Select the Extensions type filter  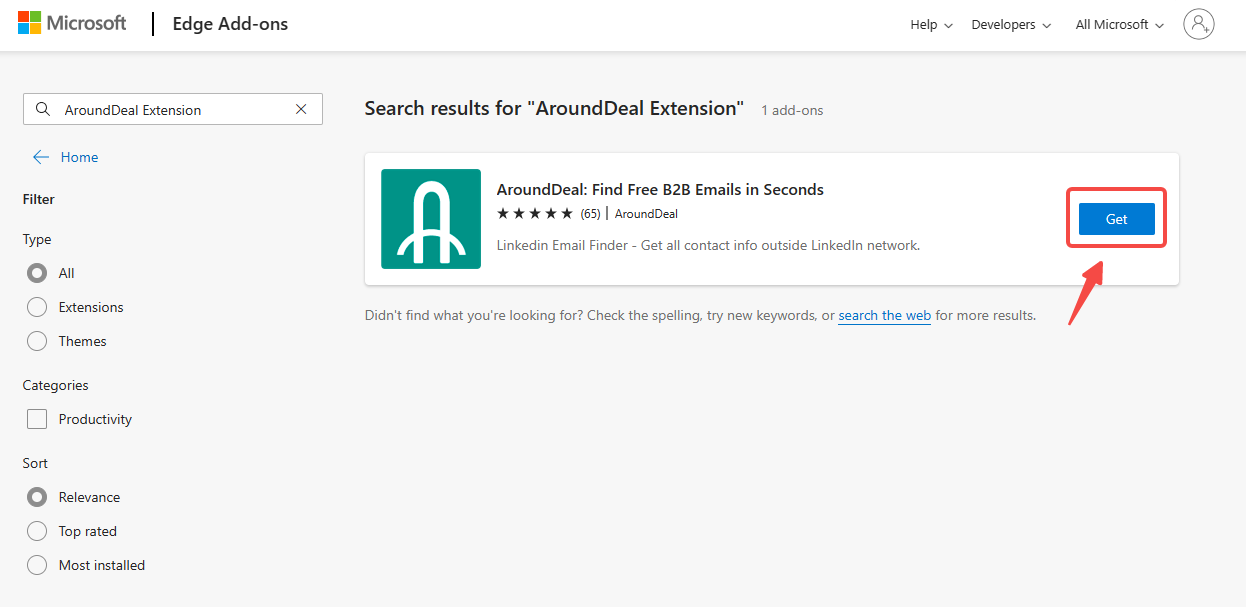pyautogui.click(x=37, y=307)
